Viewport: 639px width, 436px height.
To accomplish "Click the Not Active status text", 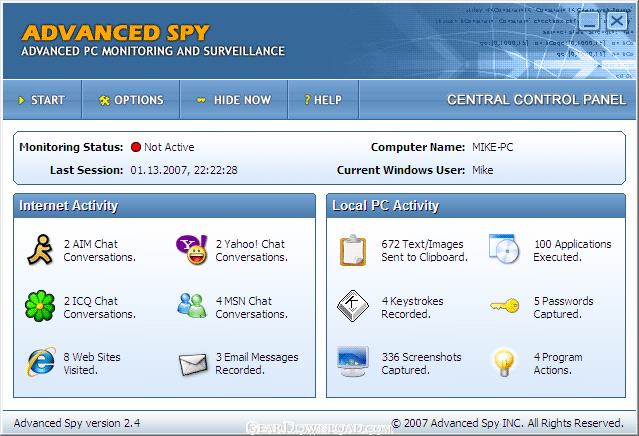I will pyautogui.click(x=169, y=147).
